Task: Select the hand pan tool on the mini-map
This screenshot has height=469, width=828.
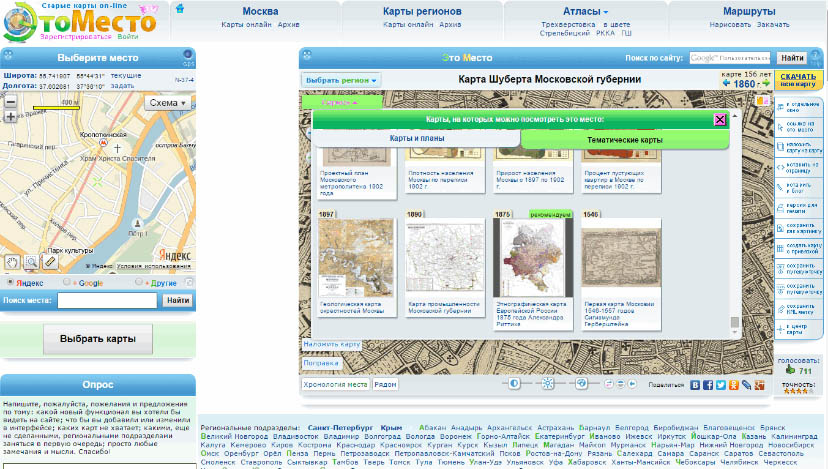Action: (12, 261)
